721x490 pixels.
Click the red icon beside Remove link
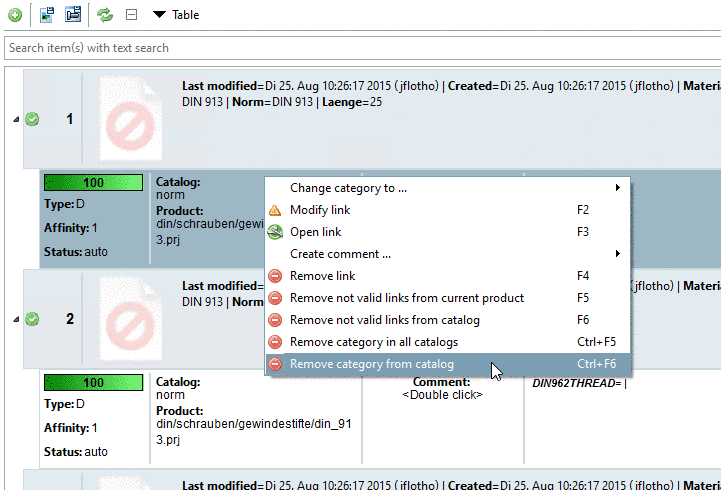(275, 276)
